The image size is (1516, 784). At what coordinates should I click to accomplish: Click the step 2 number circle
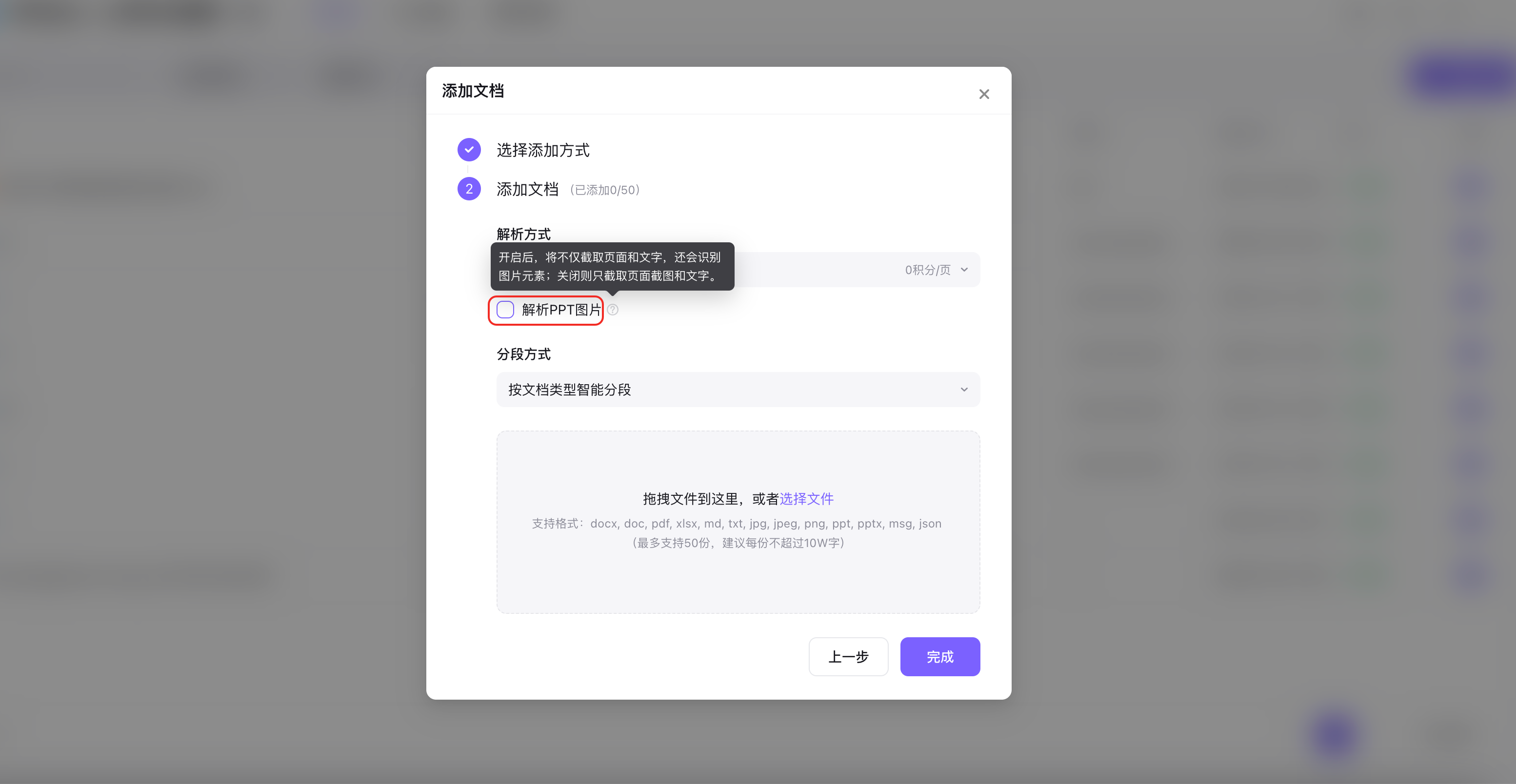click(469, 189)
